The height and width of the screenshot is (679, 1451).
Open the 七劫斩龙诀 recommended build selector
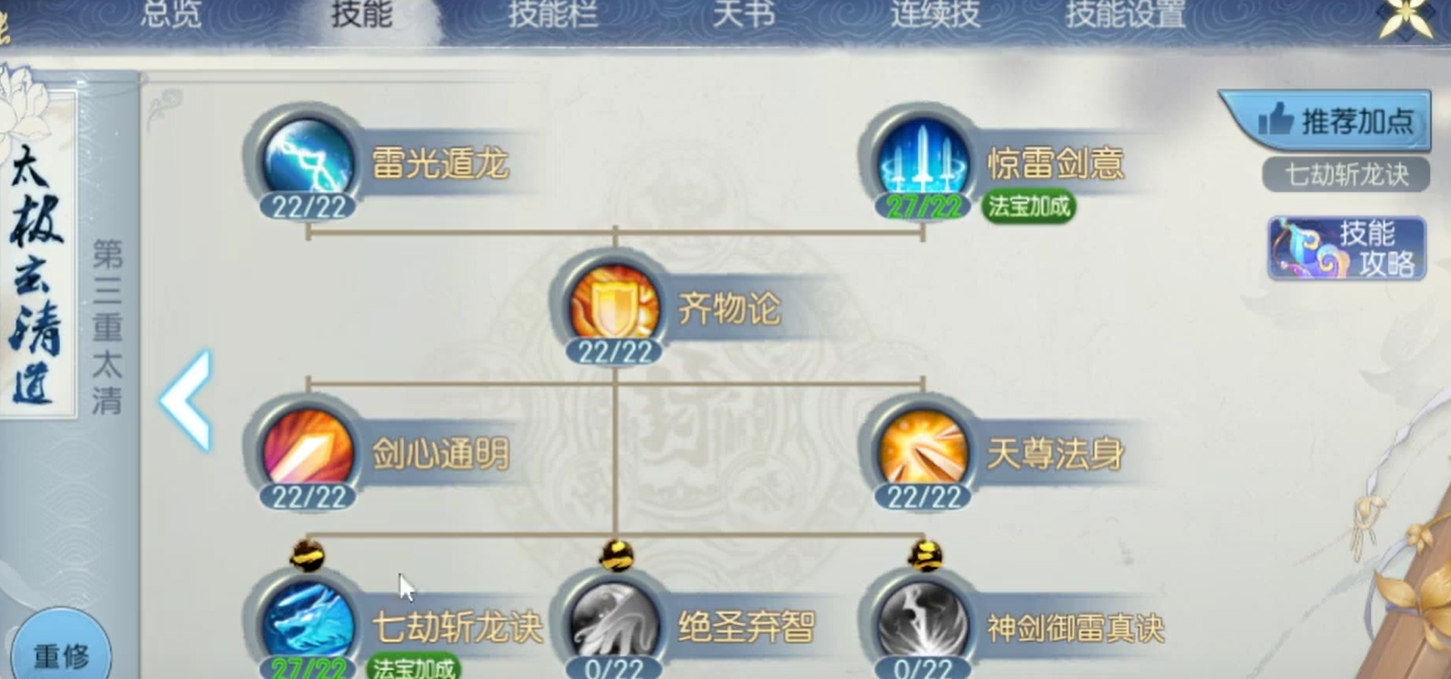click(1346, 176)
